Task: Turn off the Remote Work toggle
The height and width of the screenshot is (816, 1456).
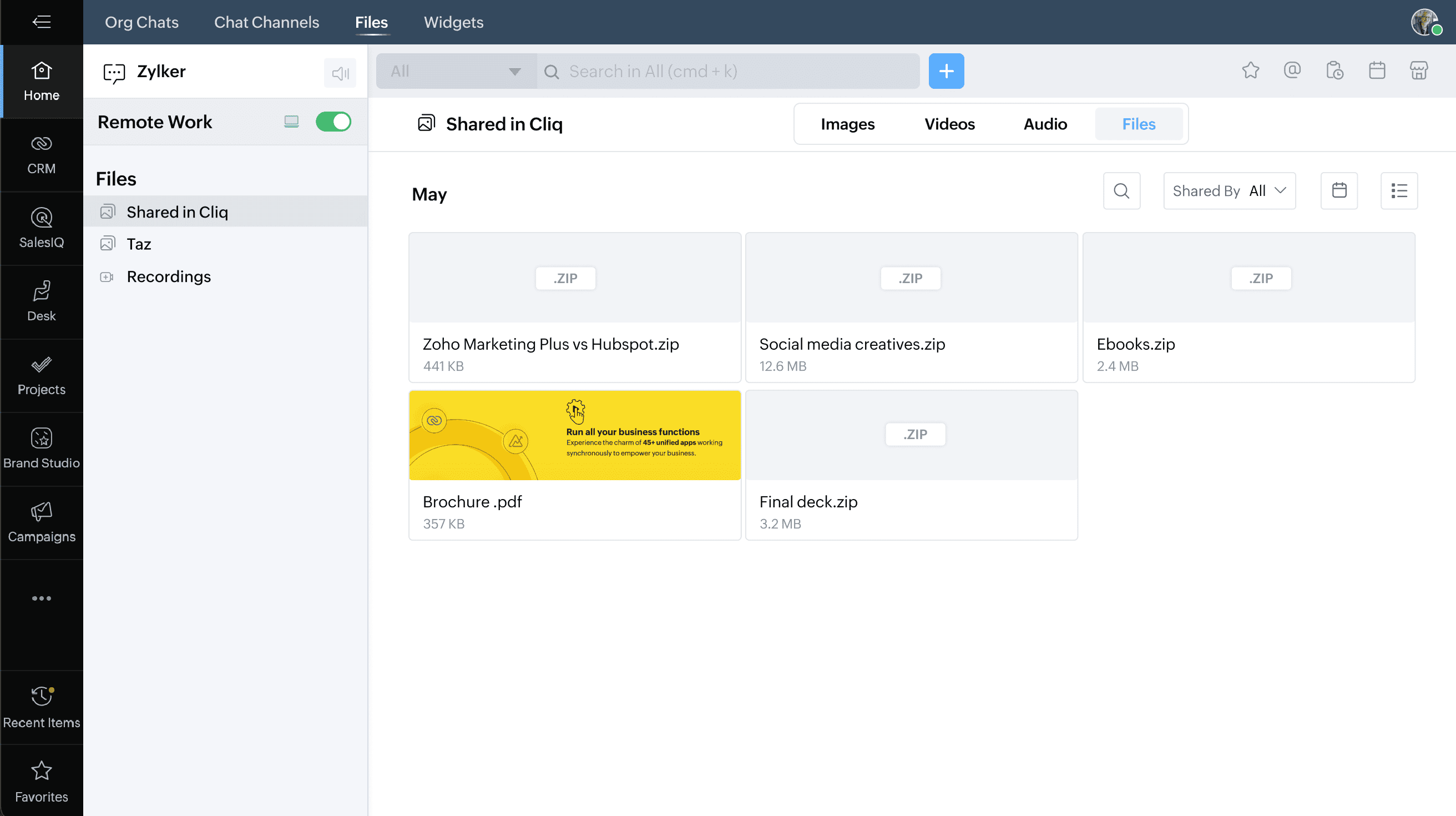Action: (333, 122)
